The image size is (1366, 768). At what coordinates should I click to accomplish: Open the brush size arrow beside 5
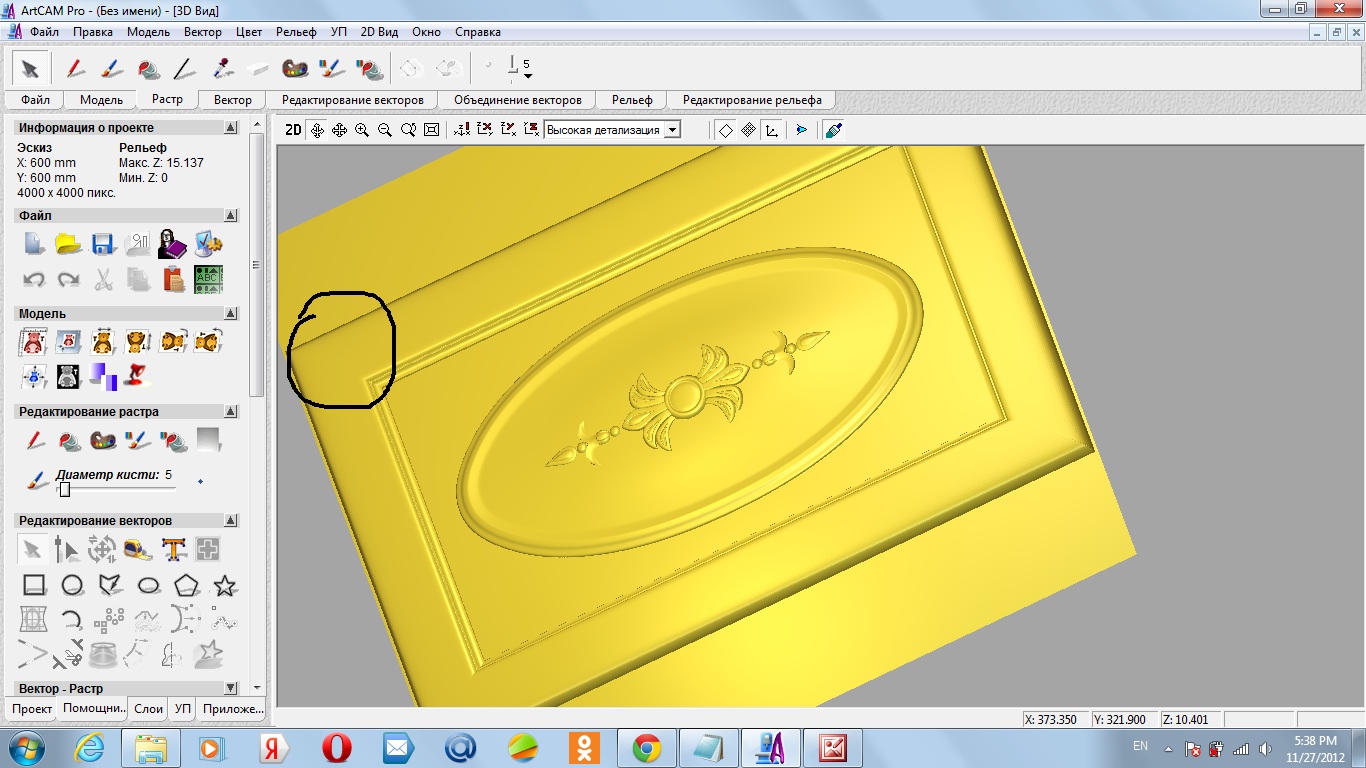pos(528,76)
